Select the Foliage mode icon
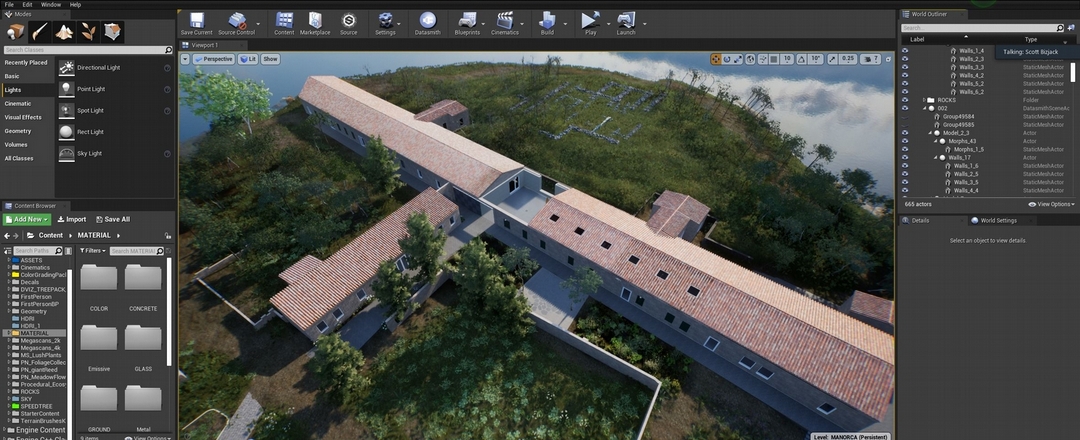Viewport: 1080px width, 440px height. coord(89,32)
